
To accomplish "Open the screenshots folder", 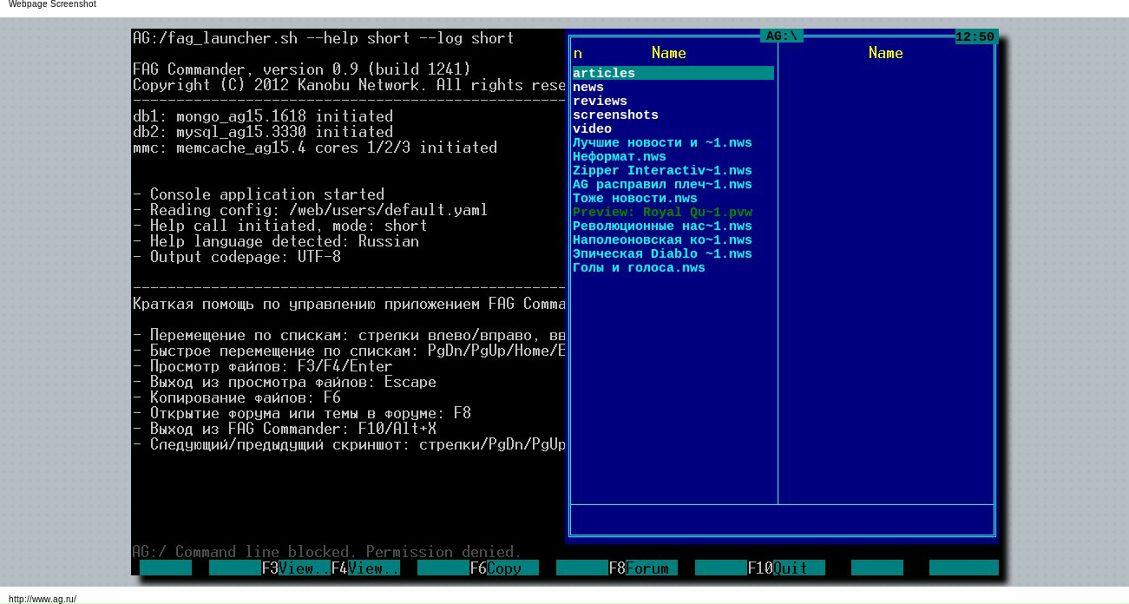I will point(615,115).
